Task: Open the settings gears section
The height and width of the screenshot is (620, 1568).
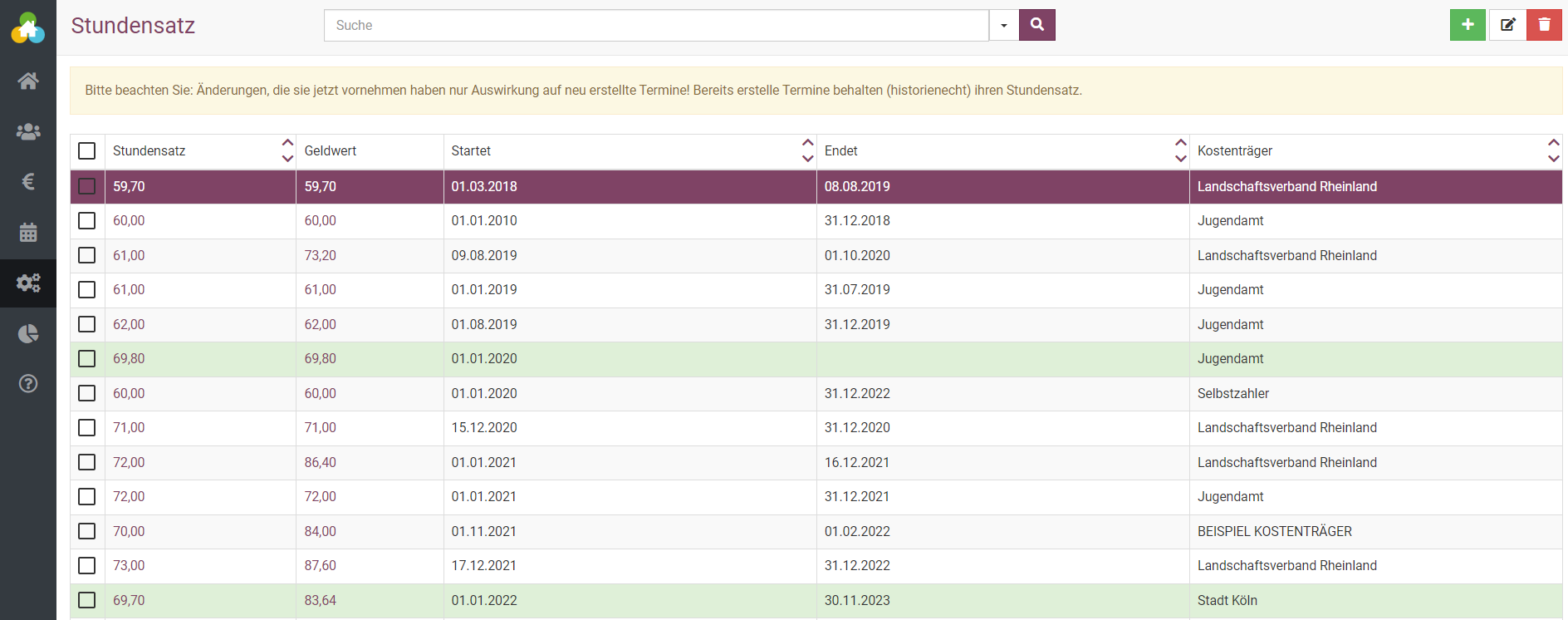Action: (28, 283)
